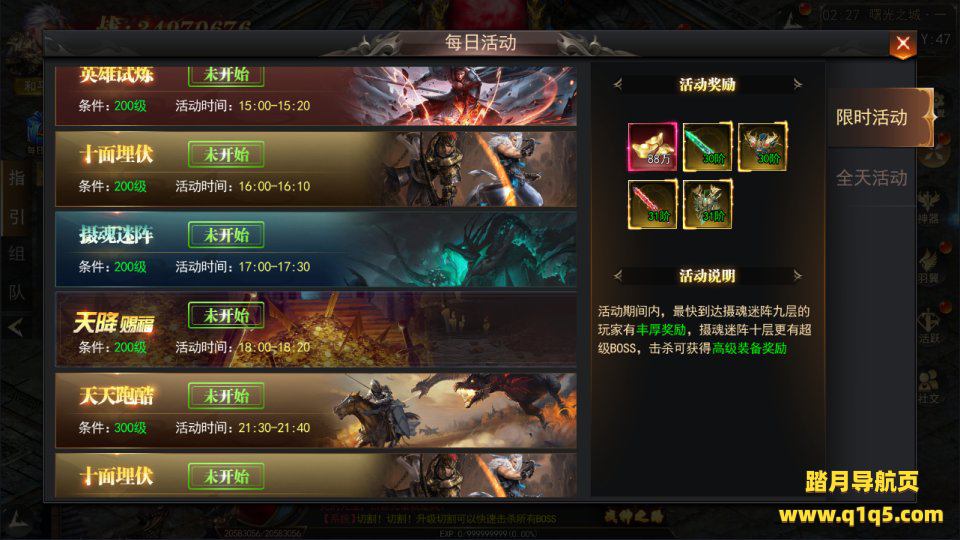Open the 神器 sidebar icon
Screen dimensions: 960x540
click(x=929, y=207)
